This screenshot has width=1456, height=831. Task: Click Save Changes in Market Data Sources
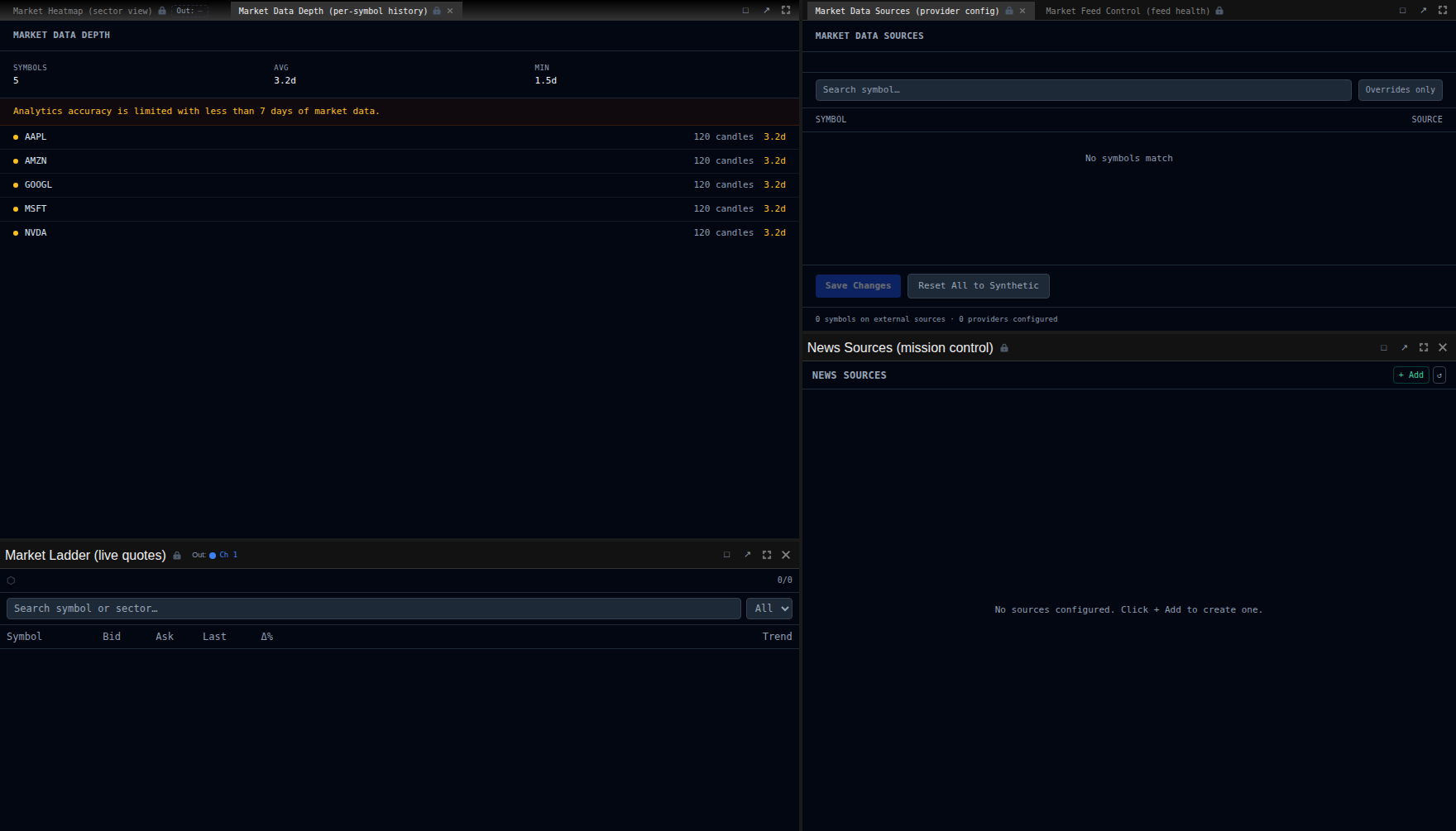(x=858, y=286)
